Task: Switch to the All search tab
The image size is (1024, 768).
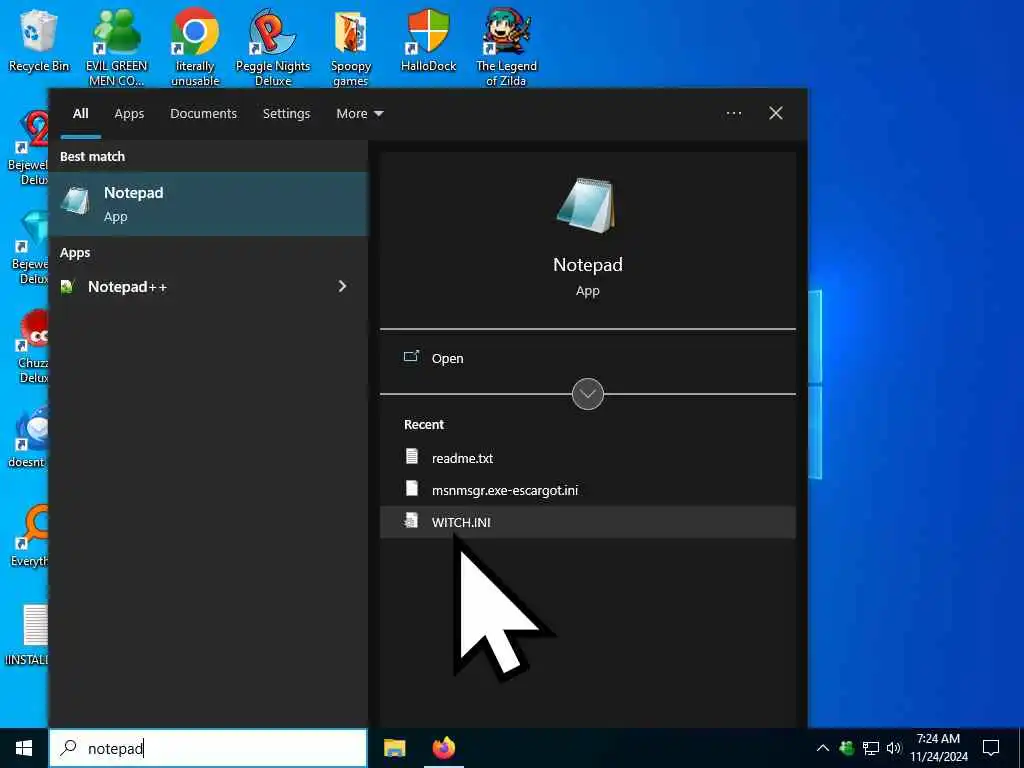Action: coord(80,114)
